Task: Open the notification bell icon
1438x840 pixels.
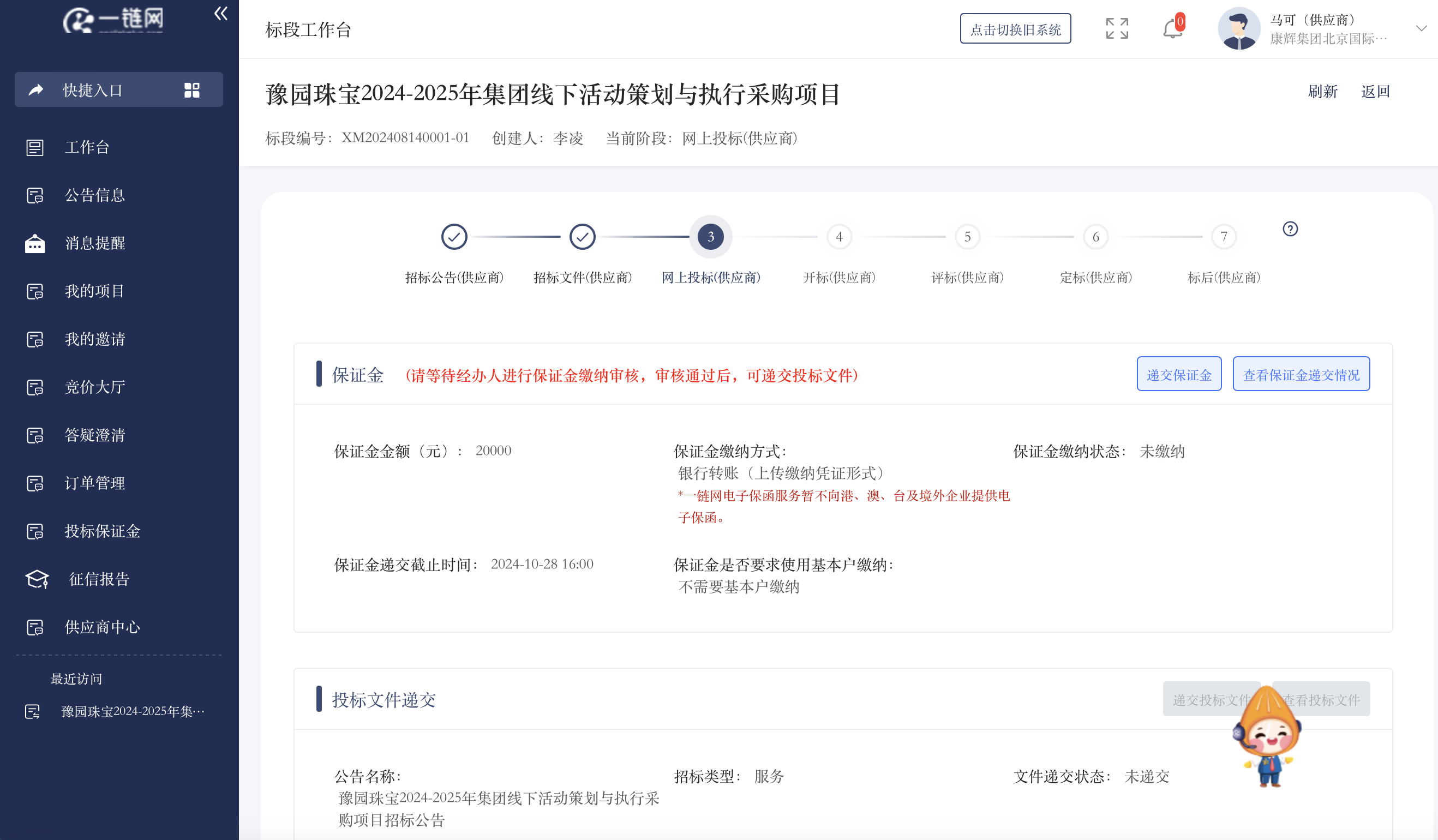Action: click(1172, 28)
